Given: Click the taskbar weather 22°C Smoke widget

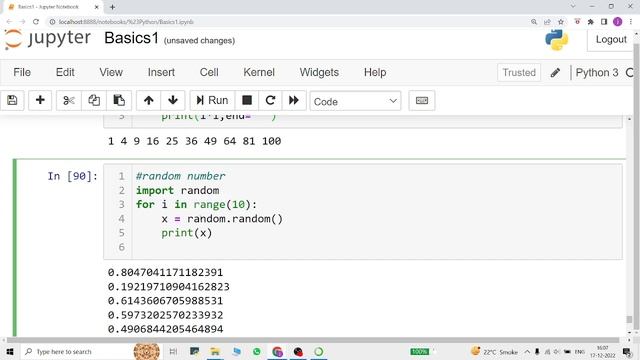Looking at the screenshot, I should click(x=494, y=351).
